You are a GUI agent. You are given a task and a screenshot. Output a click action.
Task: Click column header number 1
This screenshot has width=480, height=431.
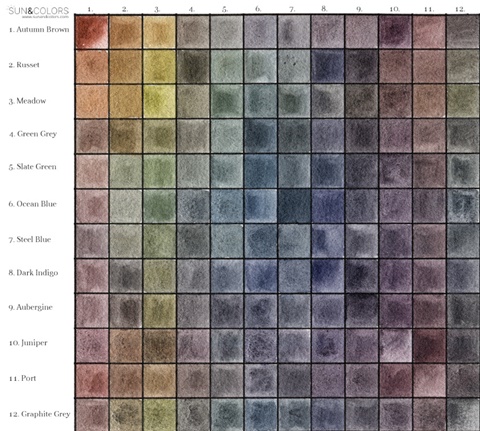90,9
